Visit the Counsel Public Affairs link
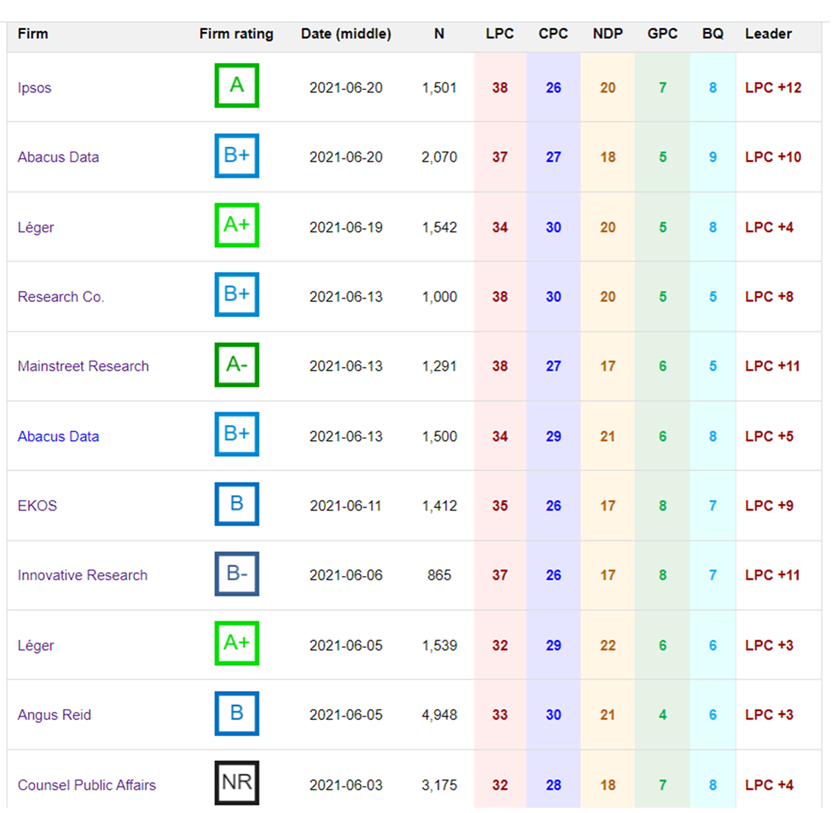 [86, 785]
